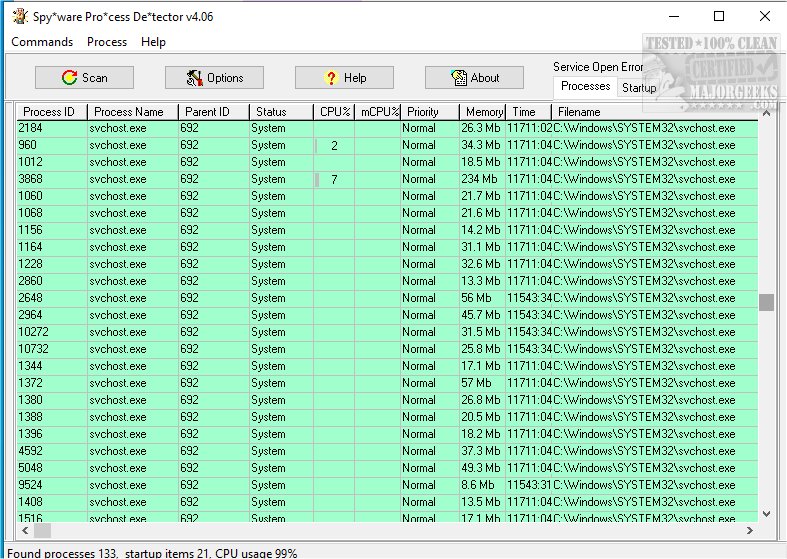Click the 8.6 Mb memory cell
Image resolution: width=787 pixels, height=559 pixels.
[x=482, y=486]
